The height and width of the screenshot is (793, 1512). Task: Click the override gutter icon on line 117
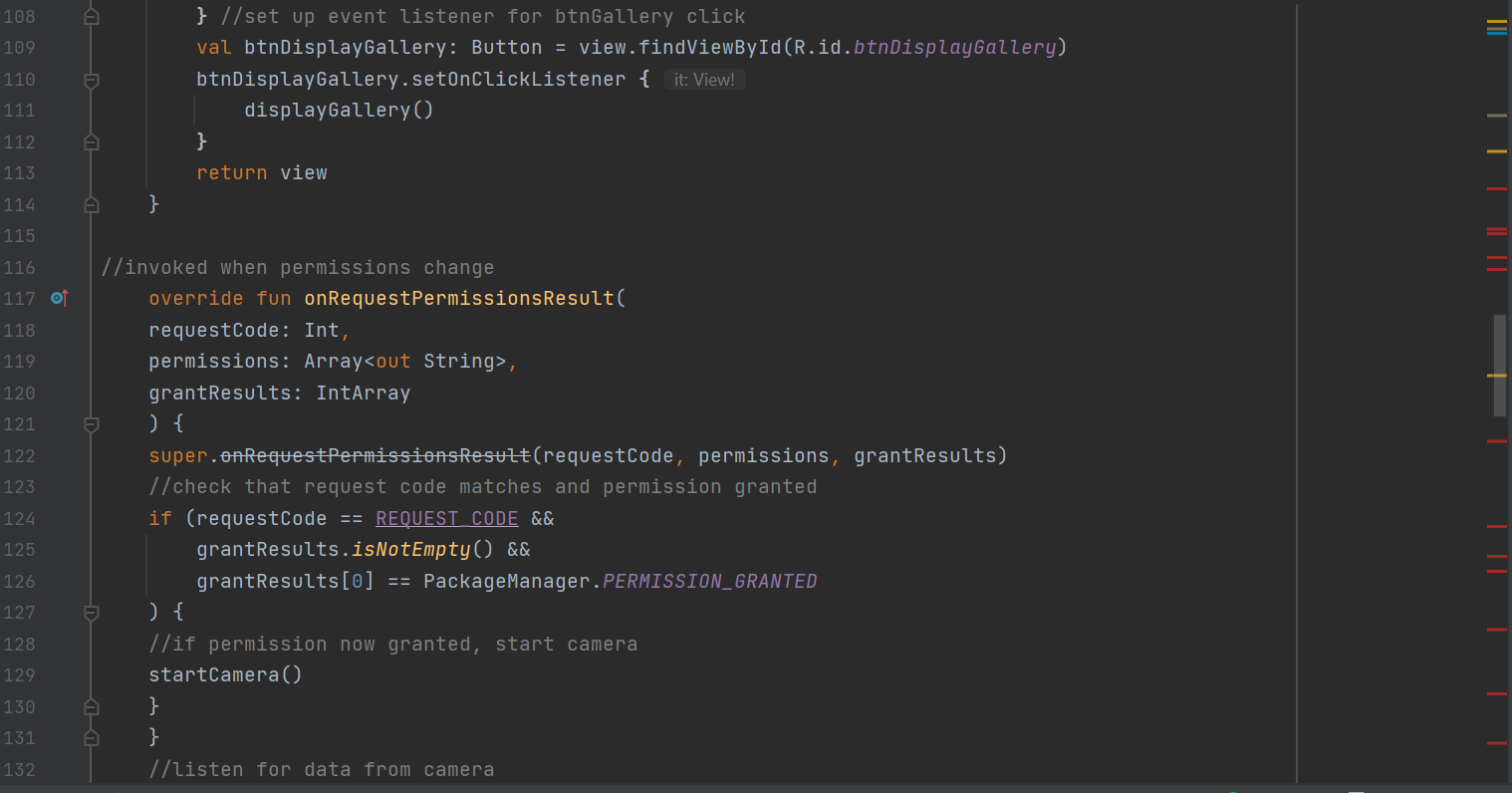tap(59, 298)
